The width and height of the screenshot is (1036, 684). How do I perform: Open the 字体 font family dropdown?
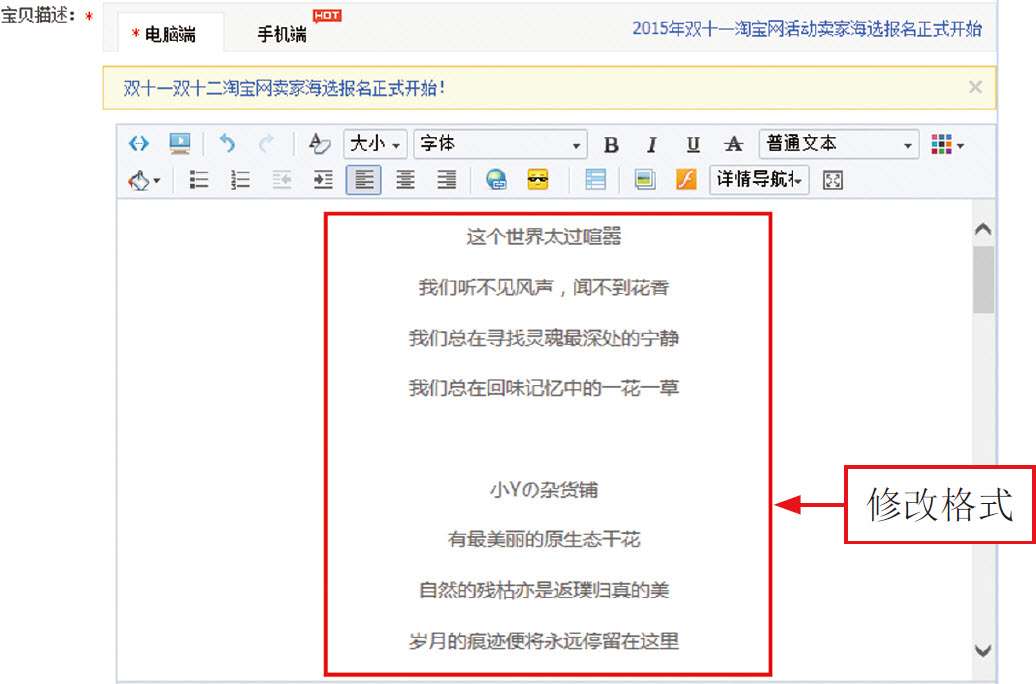click(500, 144)
